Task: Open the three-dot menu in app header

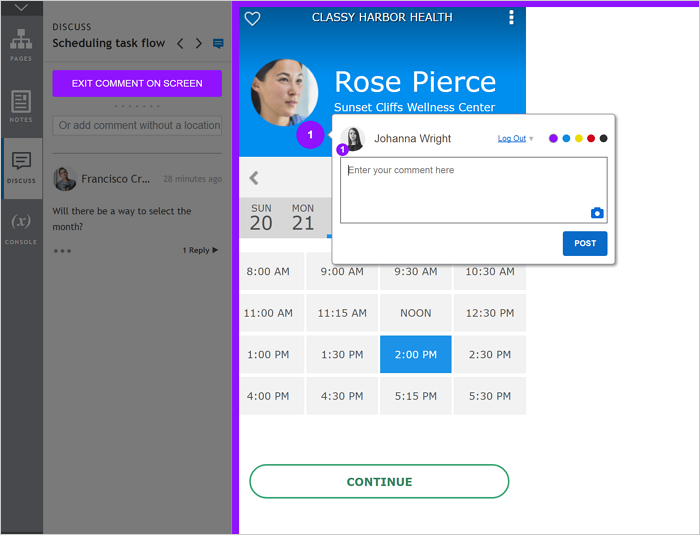Action: [511, 17]
